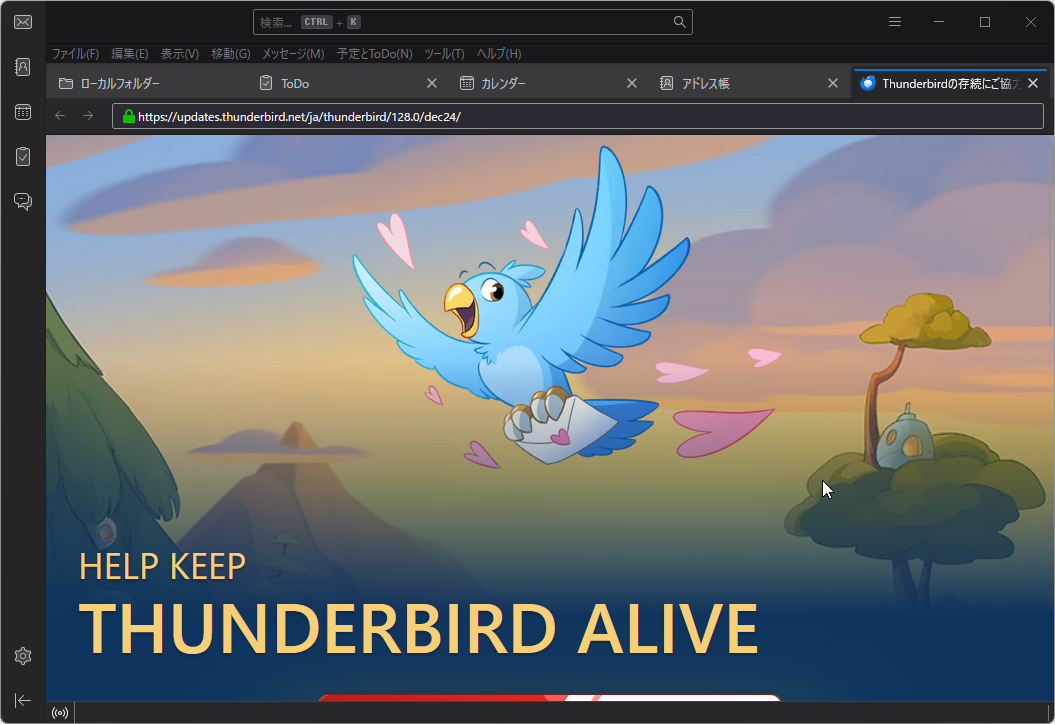
Task: Close the アドレス帳 tab
Action: [833, 83]
